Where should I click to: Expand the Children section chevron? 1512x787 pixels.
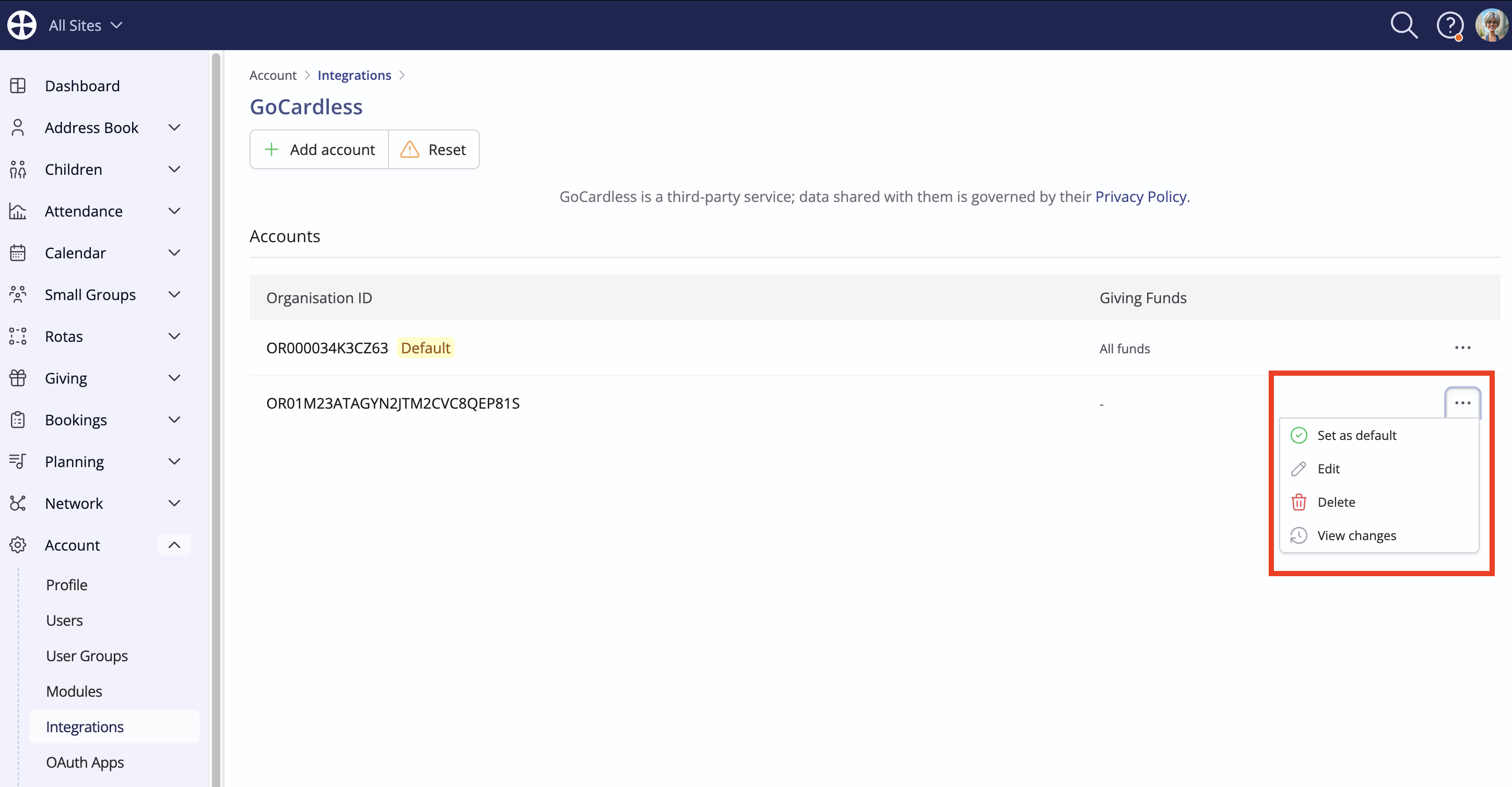(x=174, y=169)
